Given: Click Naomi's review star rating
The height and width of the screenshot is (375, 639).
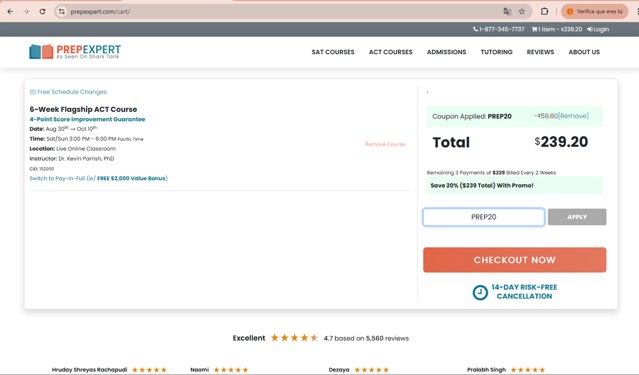Looking at the screenshot, I should (x=231, y=370).
